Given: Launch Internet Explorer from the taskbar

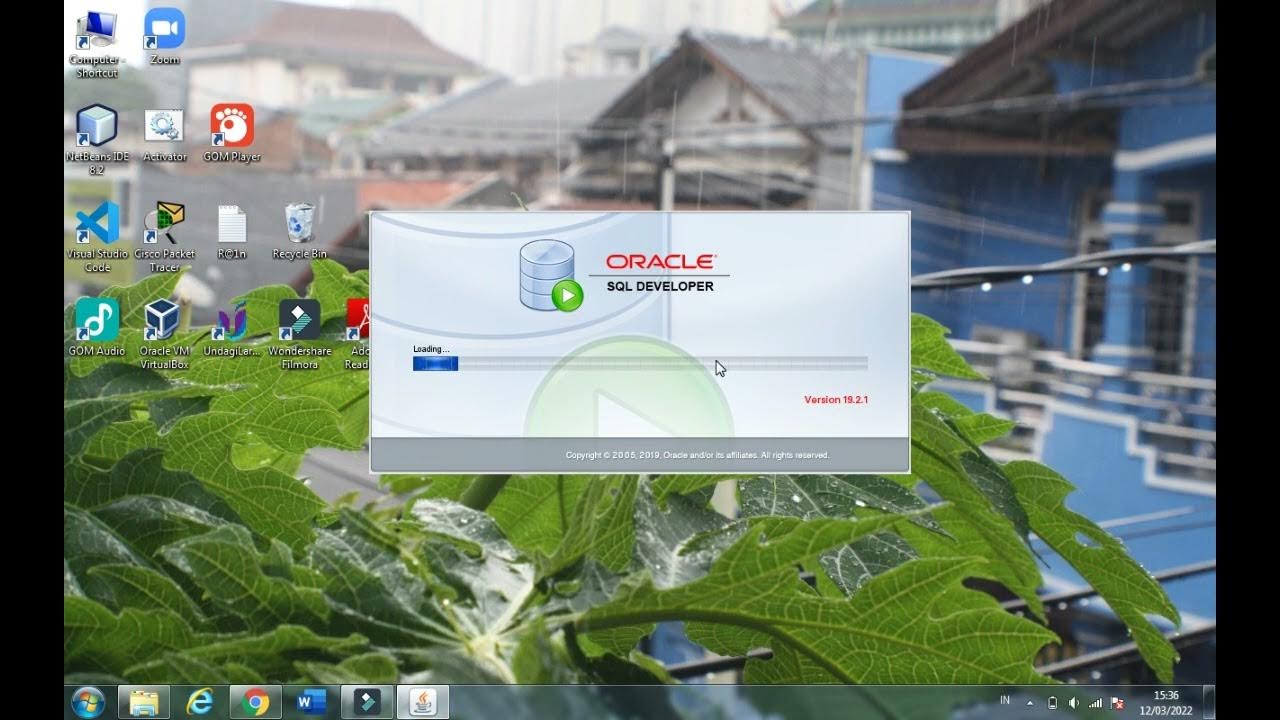Looking at the screenshot, I should 200,702.
